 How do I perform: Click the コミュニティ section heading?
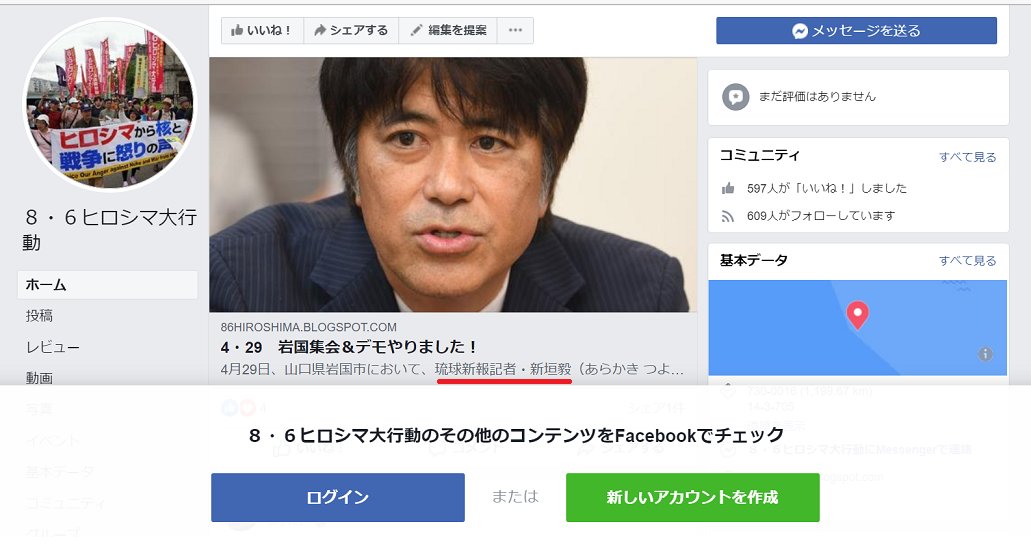pyautogui.click(x=759, y=155)
